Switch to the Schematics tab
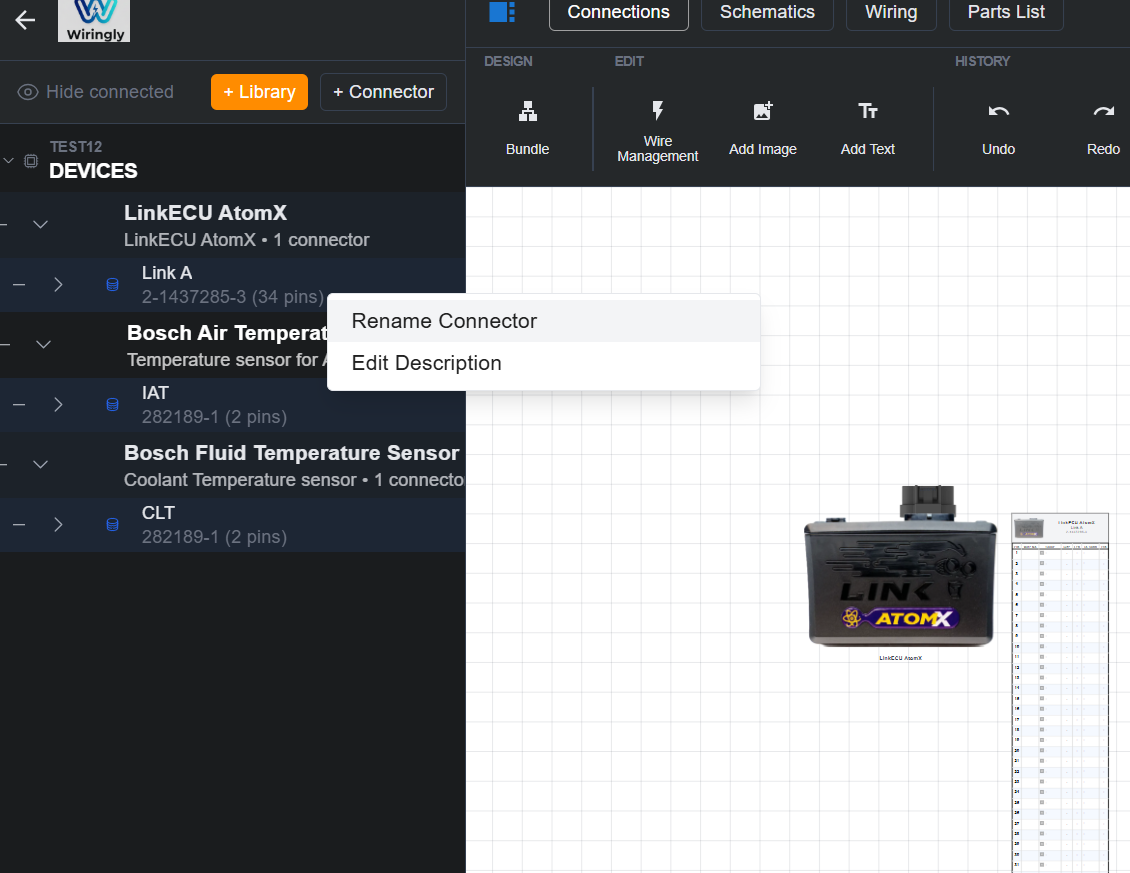The image size is (1130, 873). (767, 12)
